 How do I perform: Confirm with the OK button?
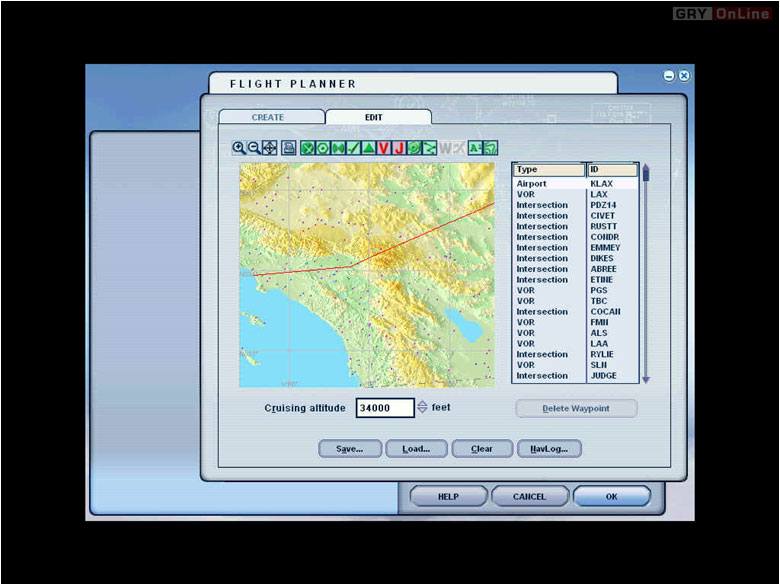click(612, 496)
